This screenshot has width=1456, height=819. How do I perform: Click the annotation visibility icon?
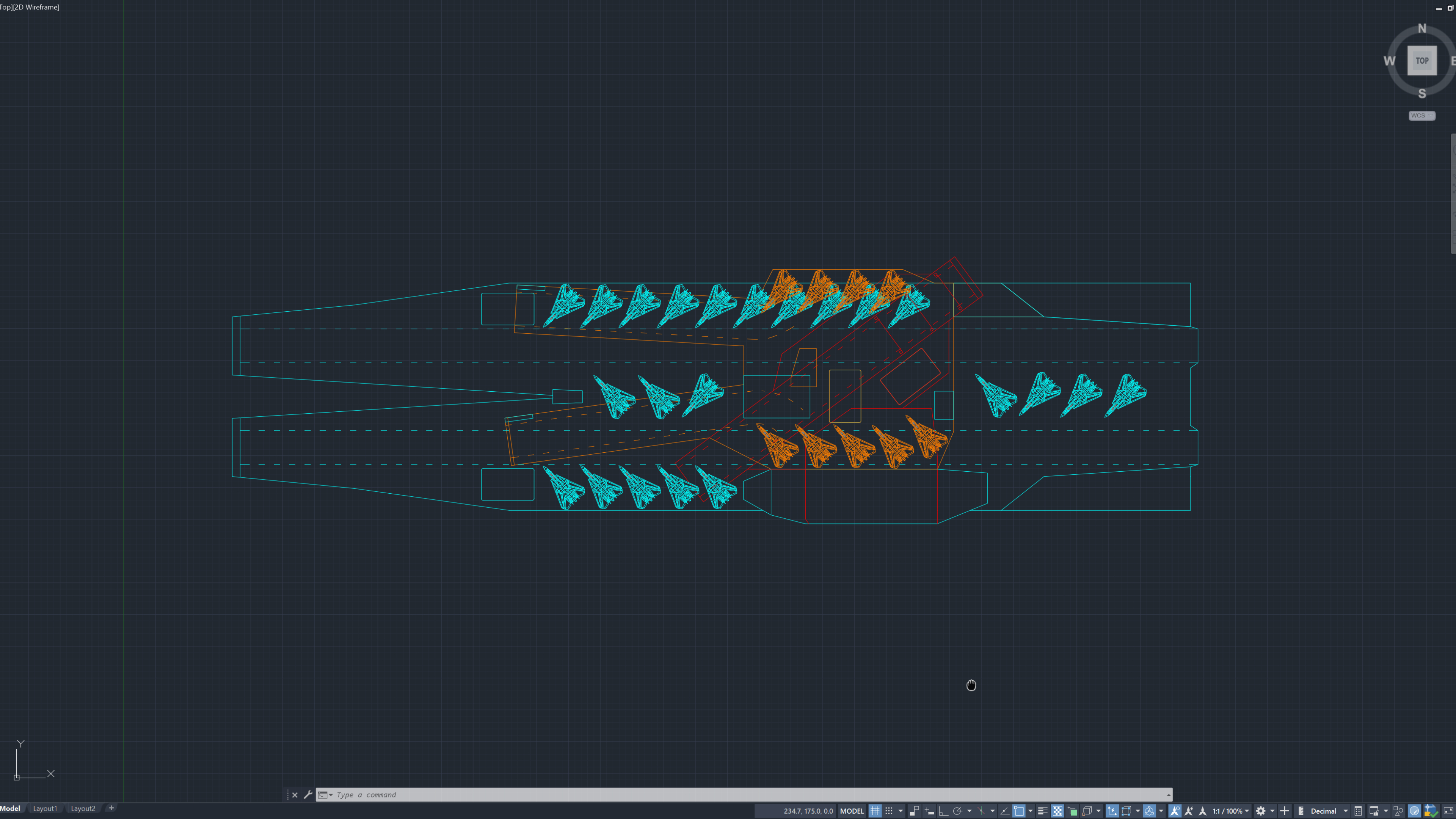(1175, 811)
